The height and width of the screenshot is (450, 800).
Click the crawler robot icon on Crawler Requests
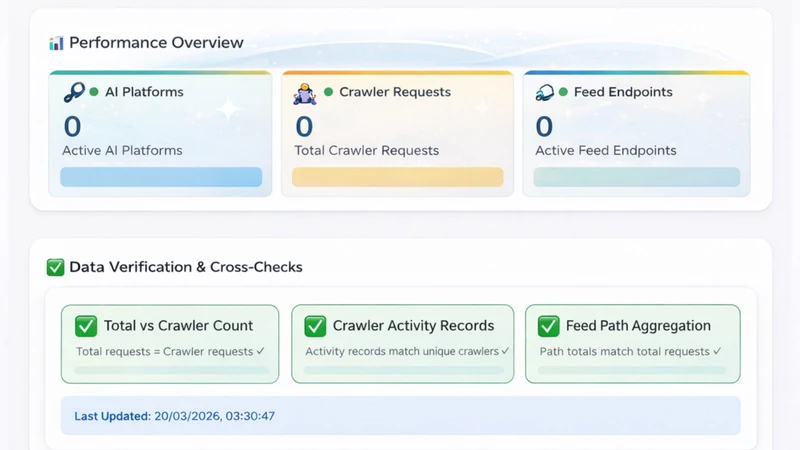pos(305,94)
